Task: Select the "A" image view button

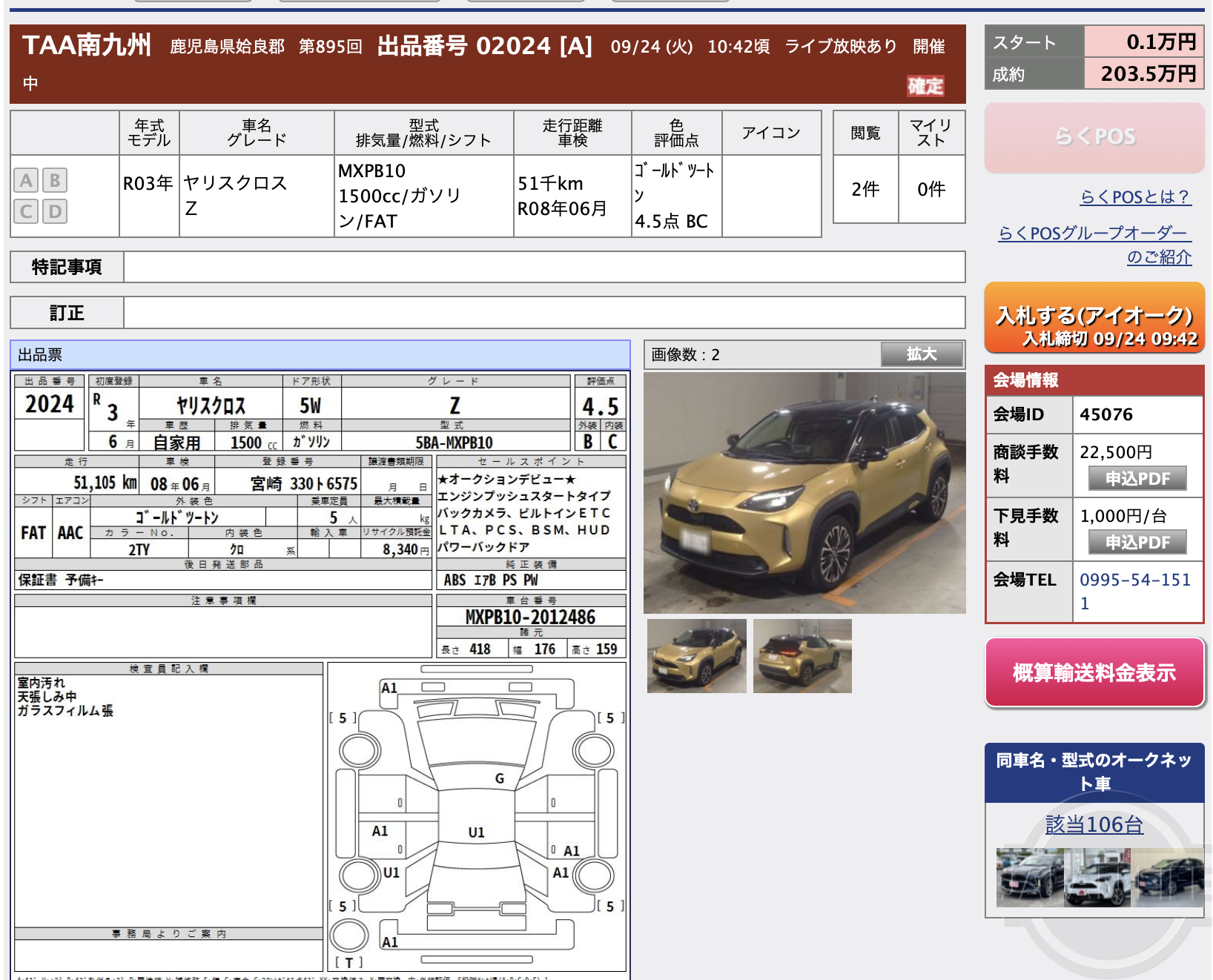Action: tap(27, 179)
